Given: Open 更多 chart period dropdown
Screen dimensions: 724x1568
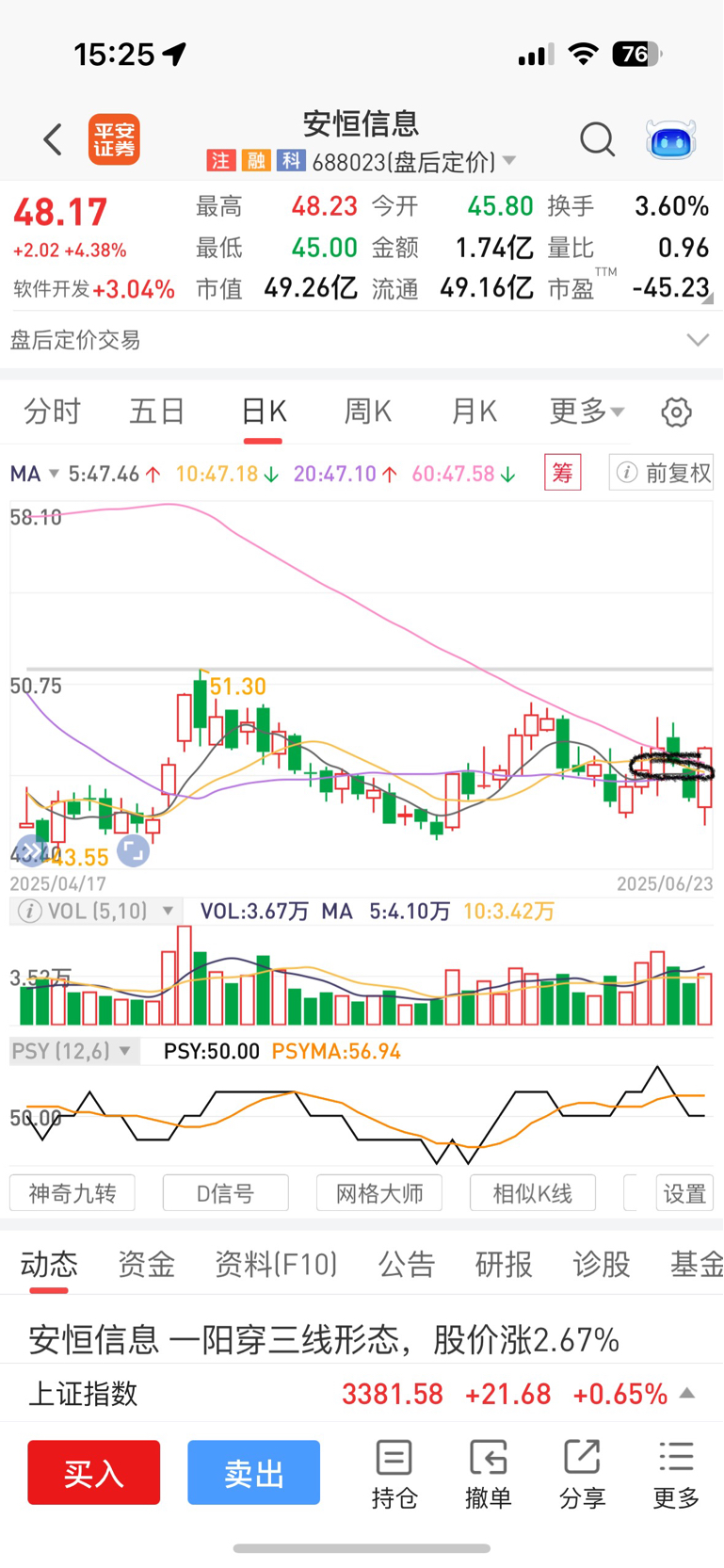Looking at the screenshot, I should (x=587, y=412).
